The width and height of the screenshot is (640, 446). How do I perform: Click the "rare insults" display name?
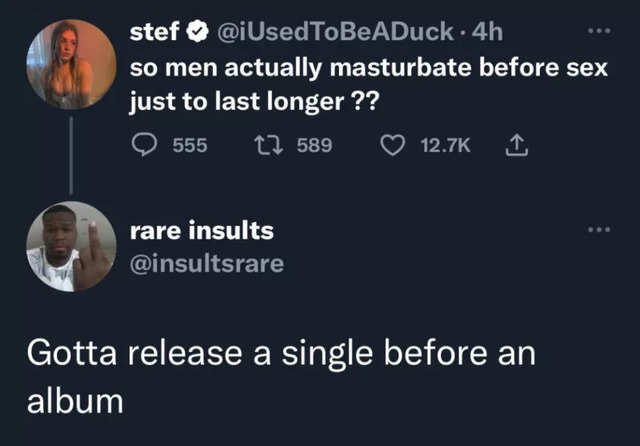202,231
